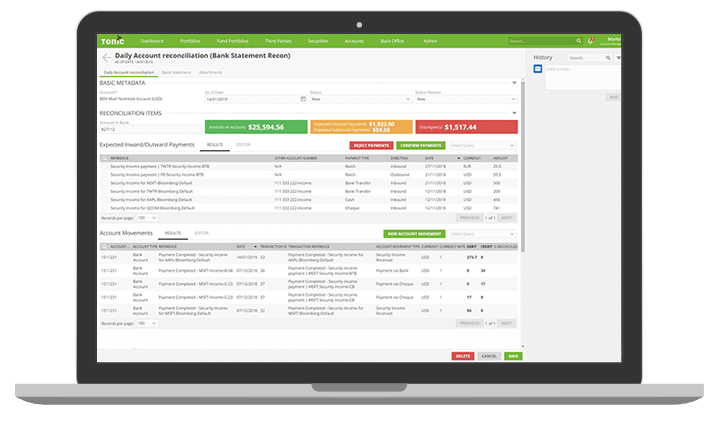
Task: Switch to the Bank Statement tab
Action: tap(176, 73)
